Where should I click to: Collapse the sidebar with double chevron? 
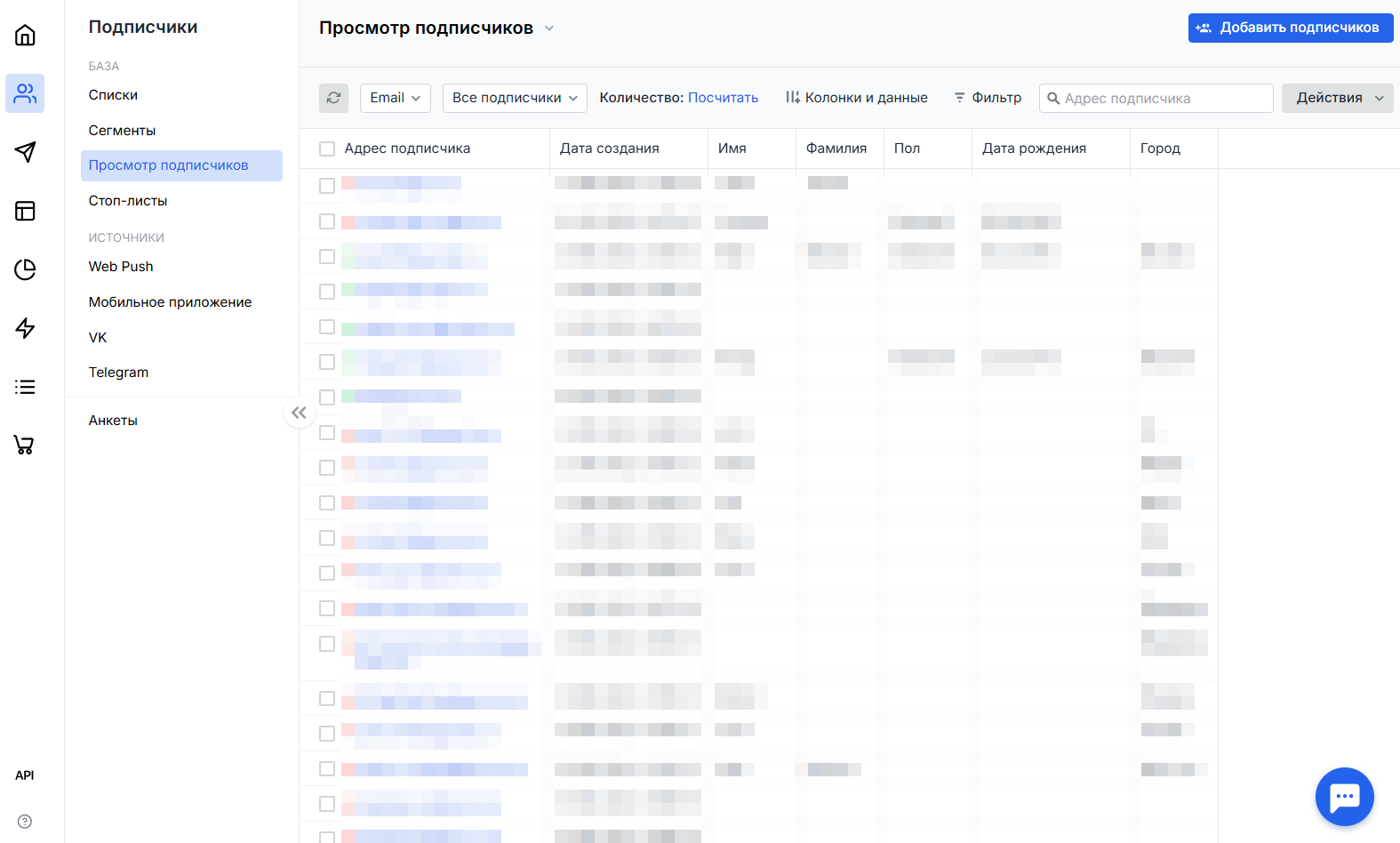coord(299,413)
